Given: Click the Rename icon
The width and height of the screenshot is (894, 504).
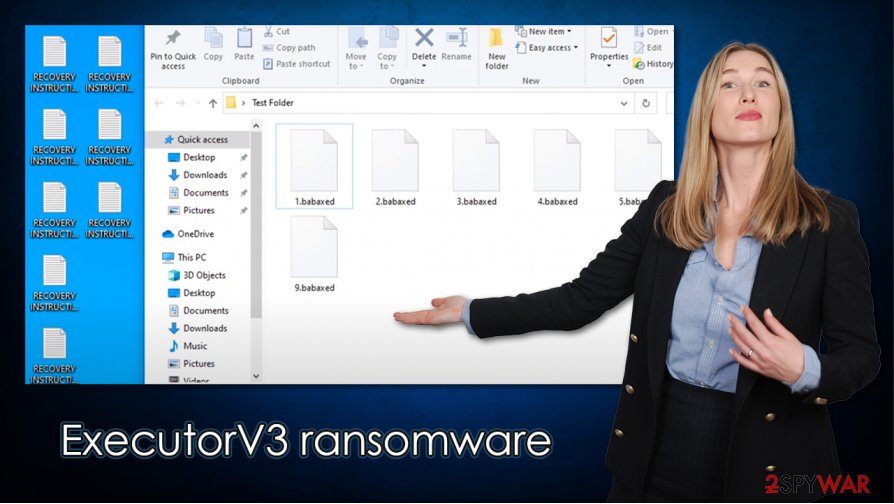Looking at the screenshot, I should pos(456,38).
